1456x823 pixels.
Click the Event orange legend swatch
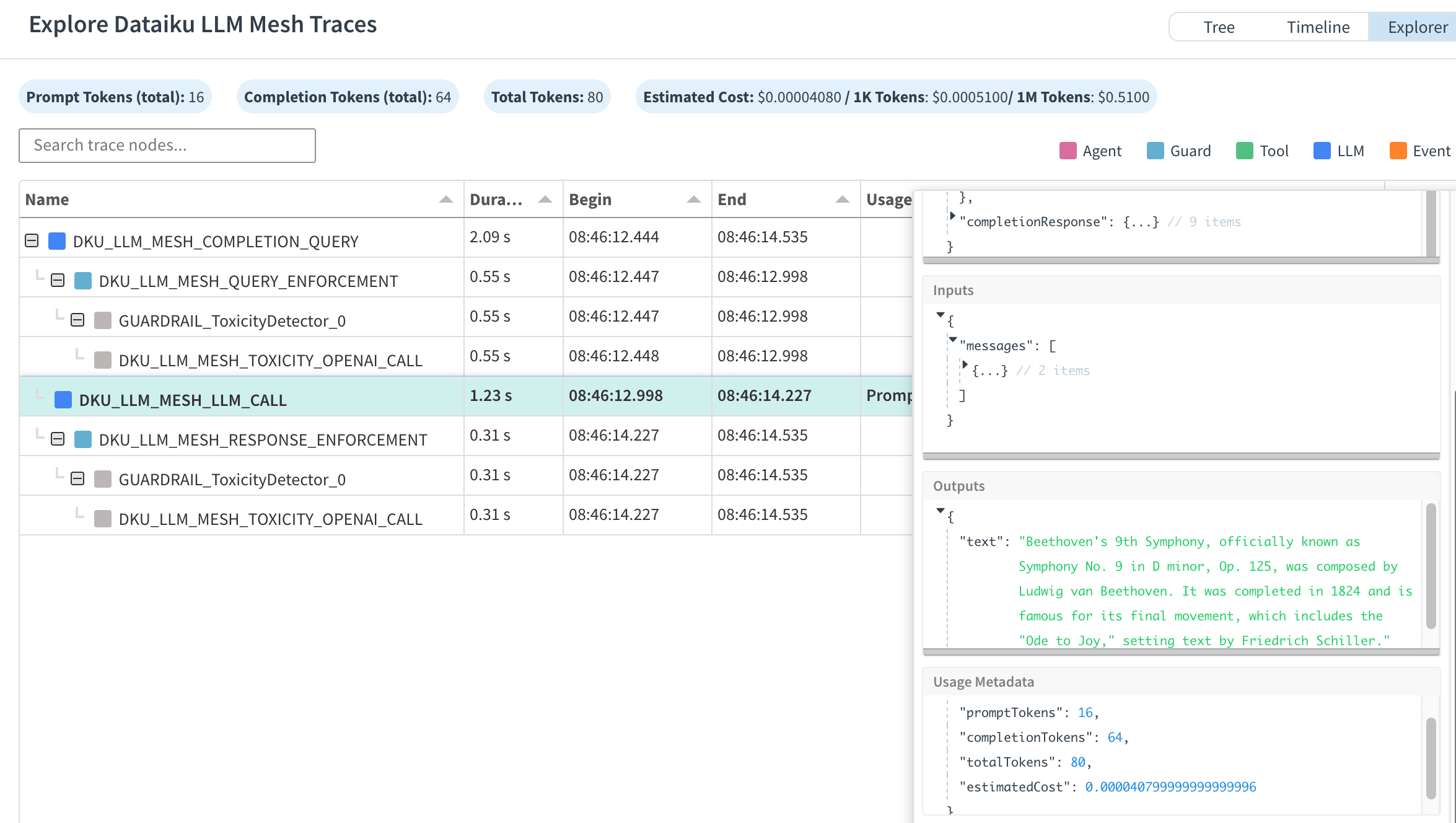point(1398,151)
